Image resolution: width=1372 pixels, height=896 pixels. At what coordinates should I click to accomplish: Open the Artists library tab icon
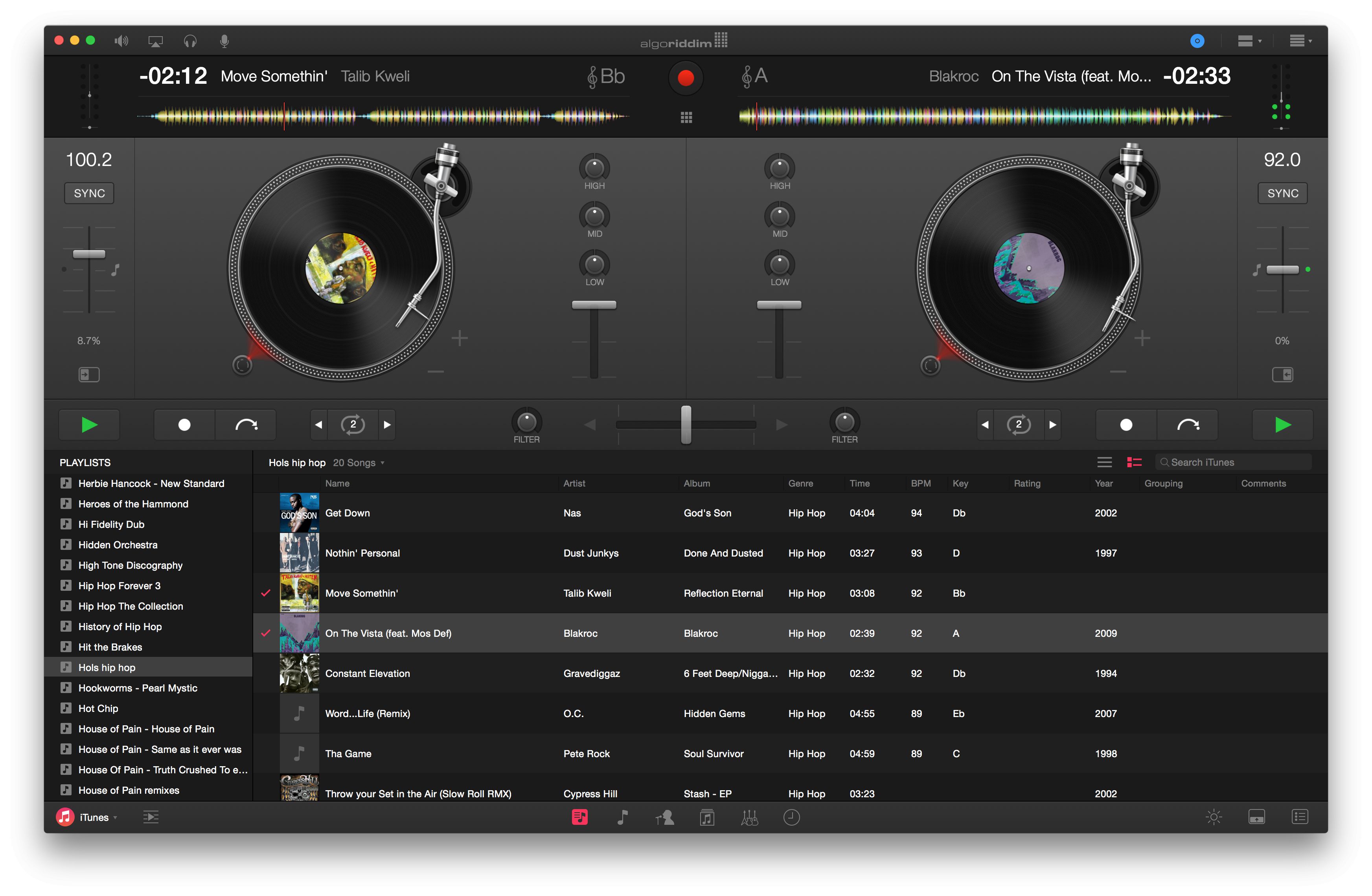point(665,817)
